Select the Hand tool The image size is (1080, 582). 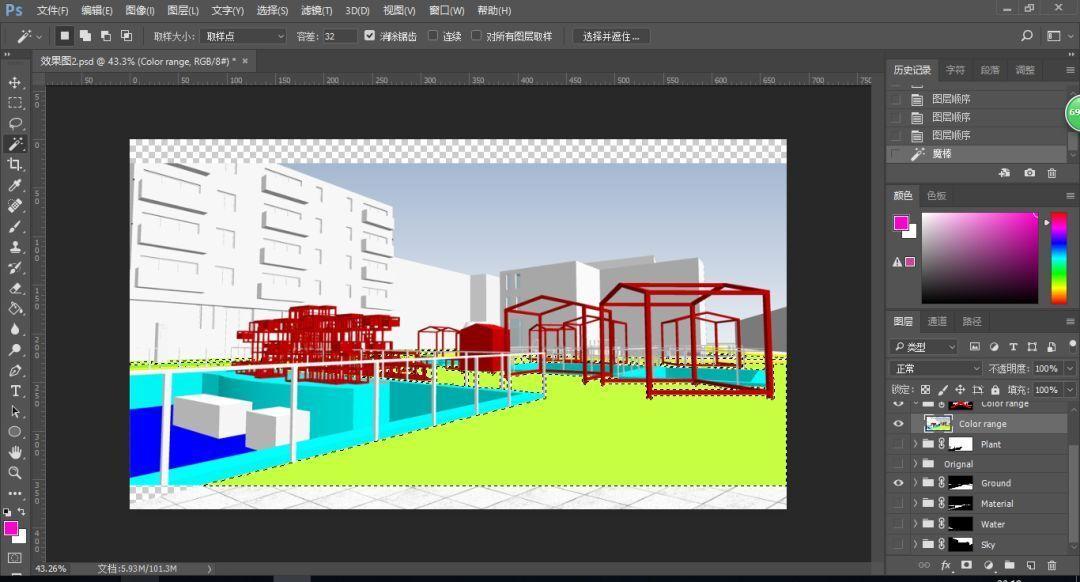[15, 453]
